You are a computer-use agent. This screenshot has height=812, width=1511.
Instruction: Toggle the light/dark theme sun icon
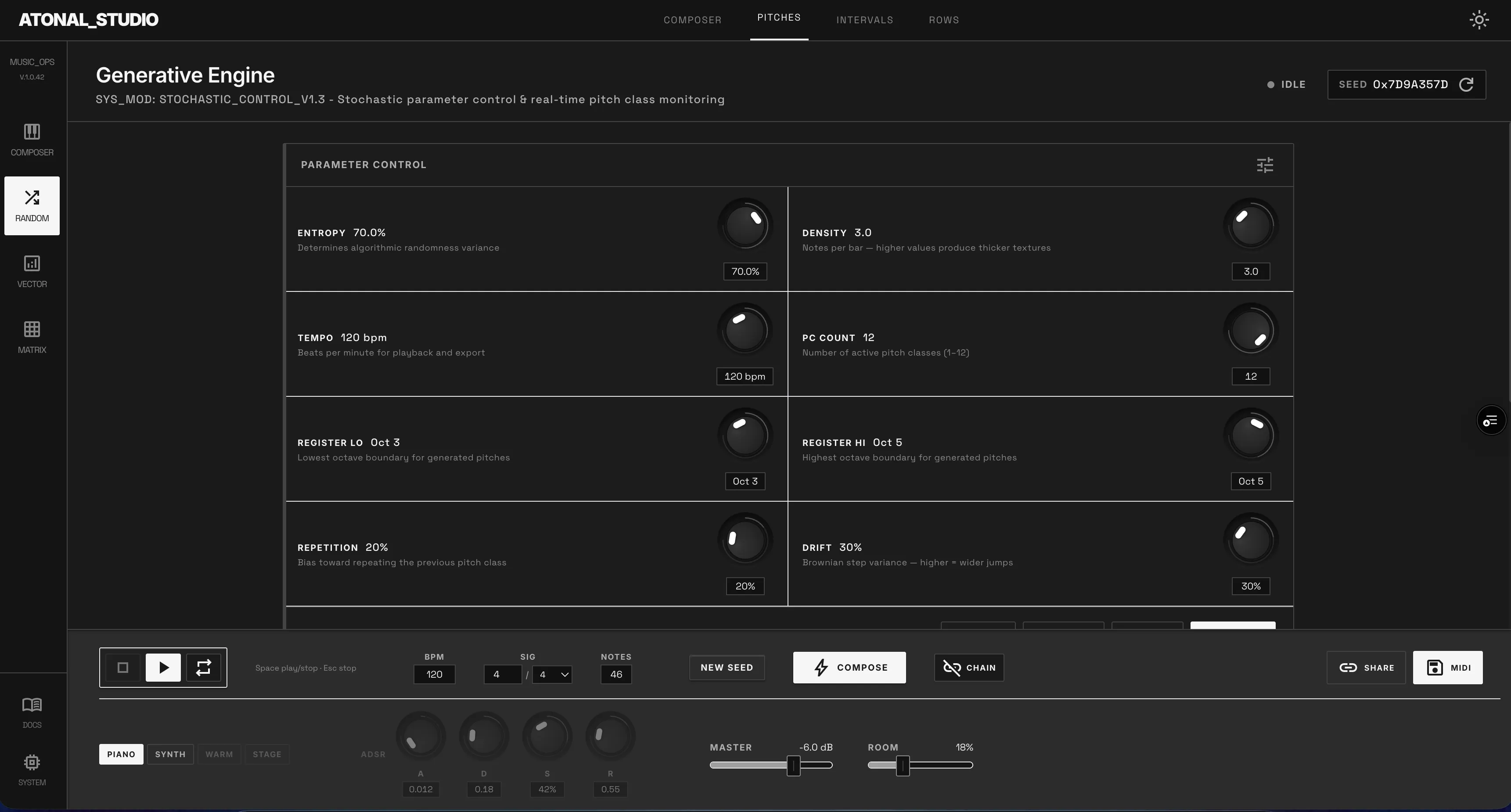coord(1479,19)
